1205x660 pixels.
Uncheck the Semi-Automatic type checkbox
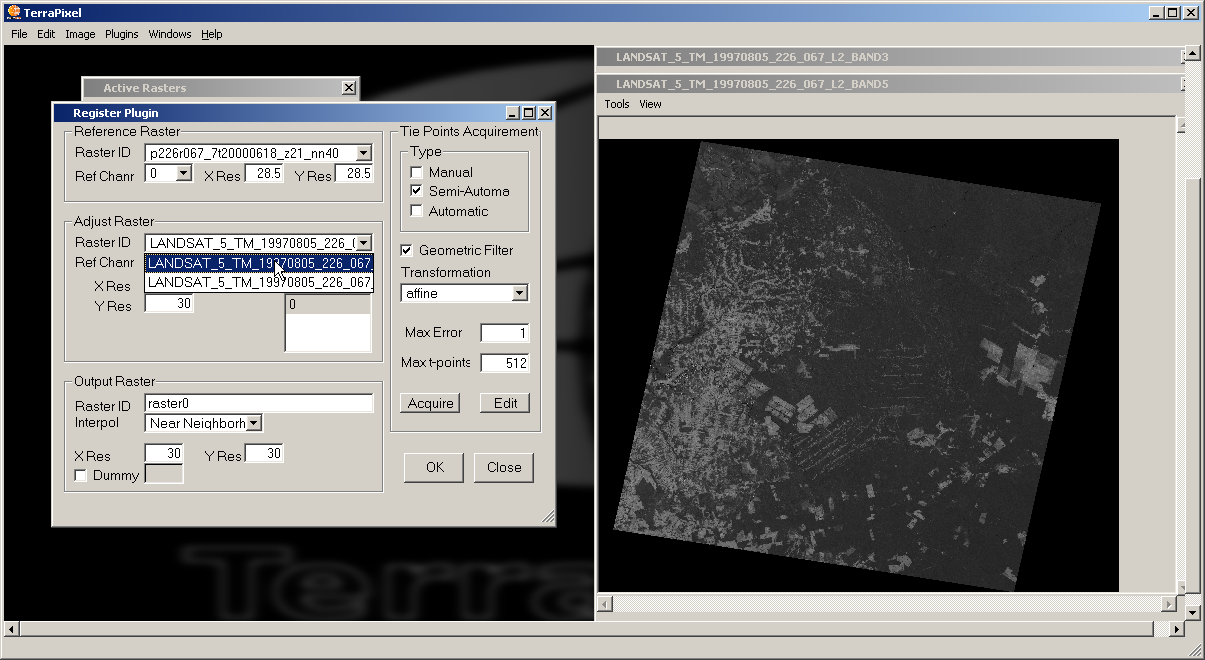coord(417,191)
